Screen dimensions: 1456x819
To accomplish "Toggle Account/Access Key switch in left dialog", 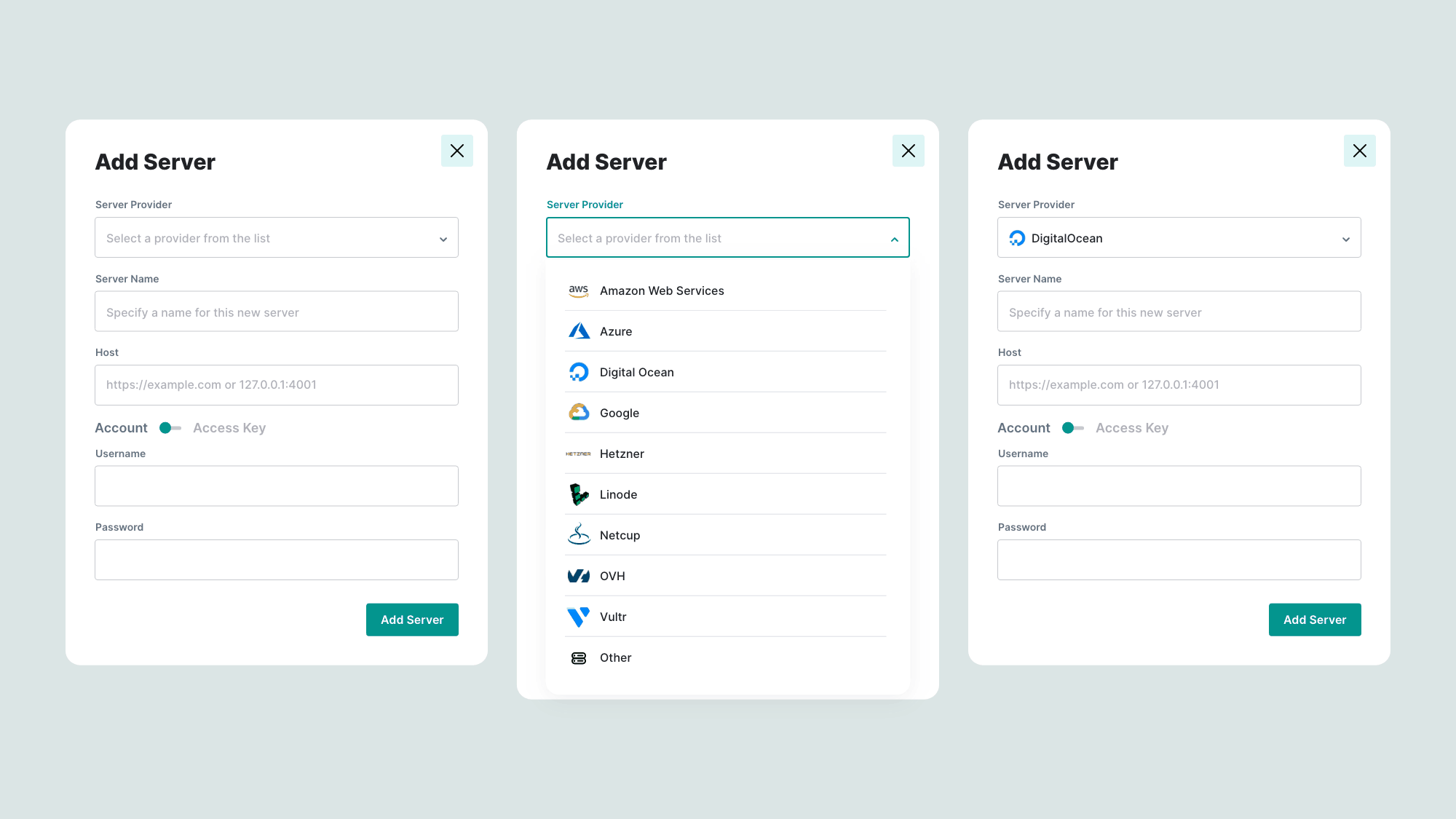I will click(x=170, y=428).
